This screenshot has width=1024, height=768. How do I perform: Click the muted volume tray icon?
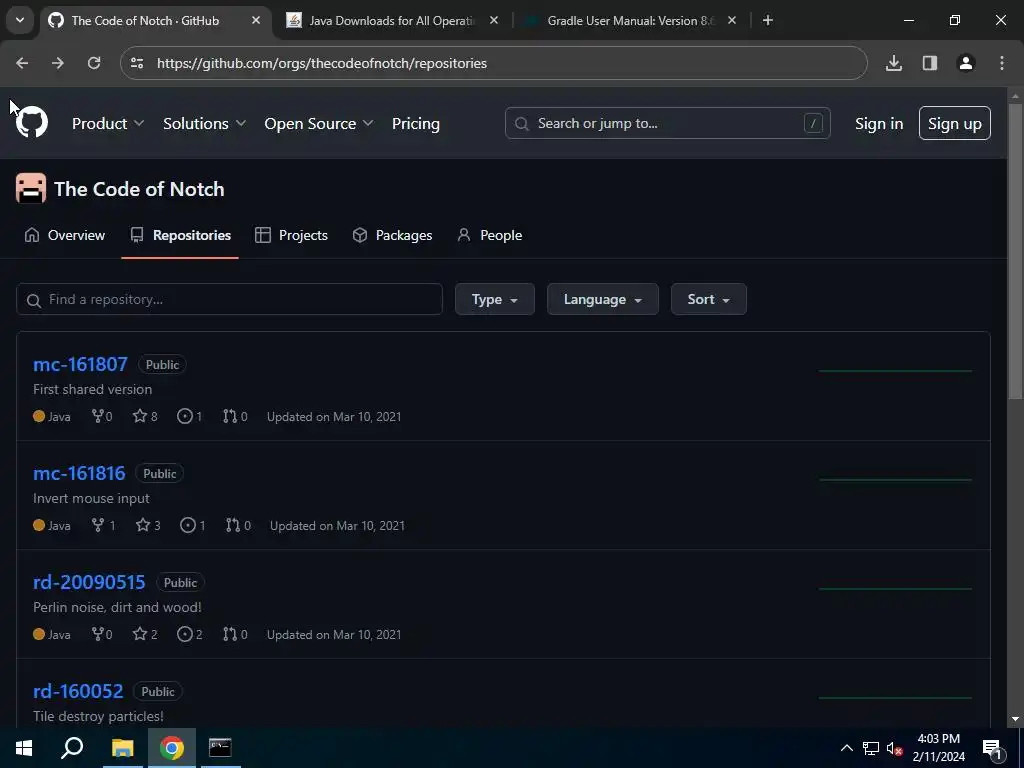pos(894,748)
